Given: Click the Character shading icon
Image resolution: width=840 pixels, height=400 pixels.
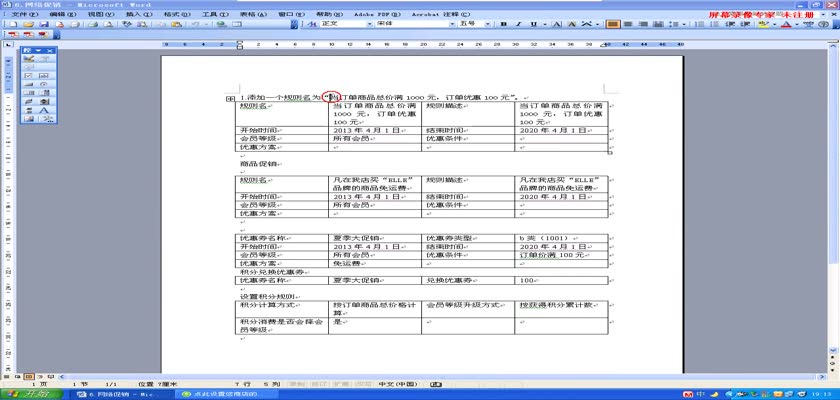Looking at the screenshot, I should (572, 24).
